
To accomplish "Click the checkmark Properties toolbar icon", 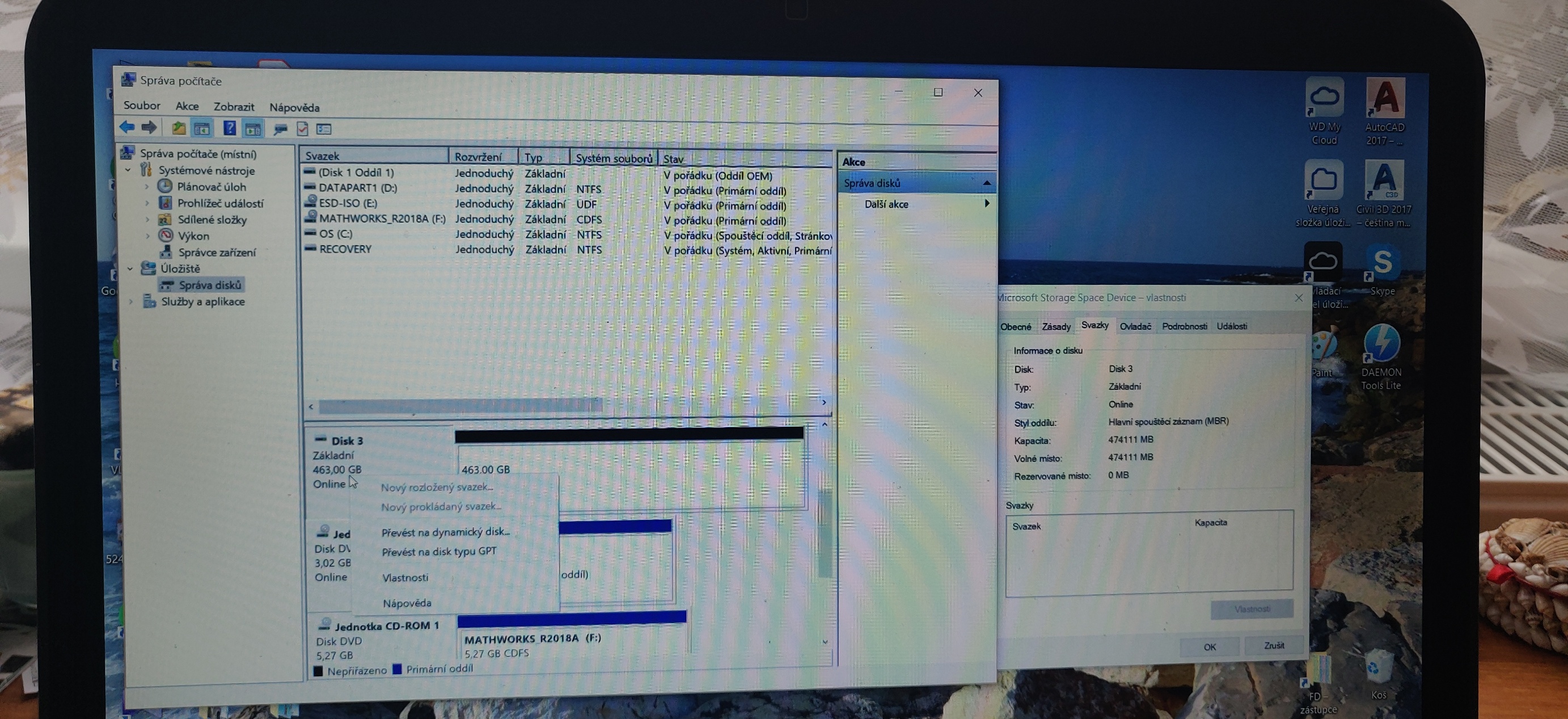I will tap(302, 129).
